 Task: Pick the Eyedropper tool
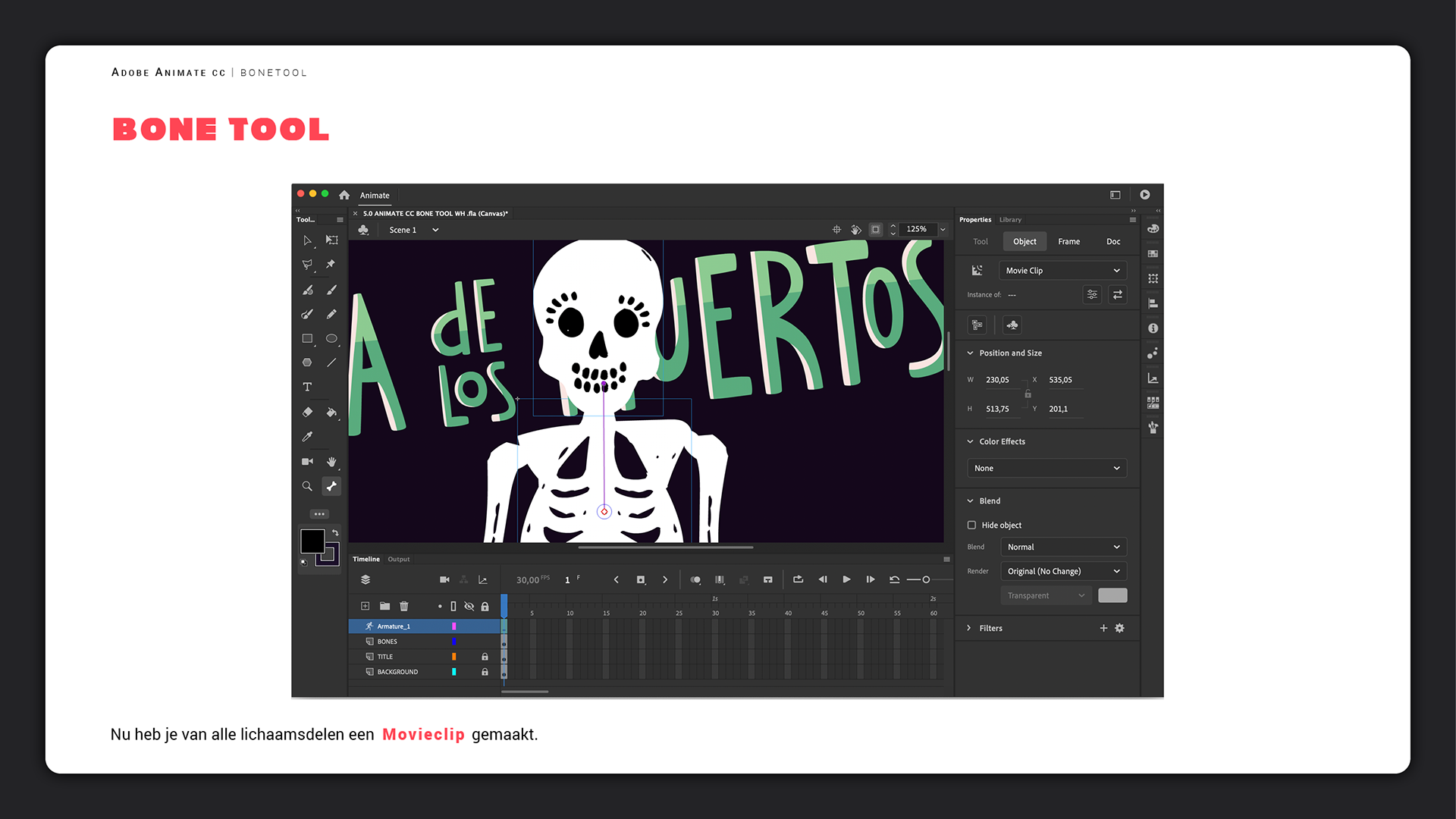pos(307,437)
